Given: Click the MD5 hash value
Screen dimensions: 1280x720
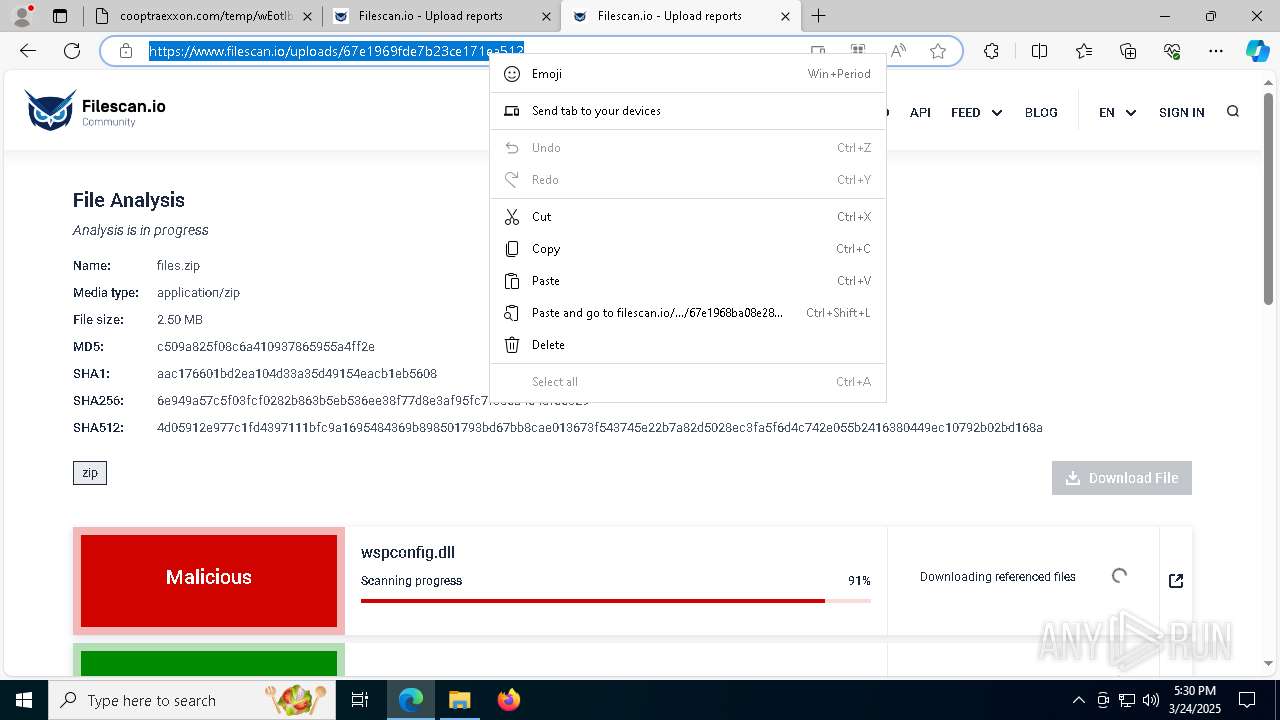Looking at the screenshot, I should 266,347.
